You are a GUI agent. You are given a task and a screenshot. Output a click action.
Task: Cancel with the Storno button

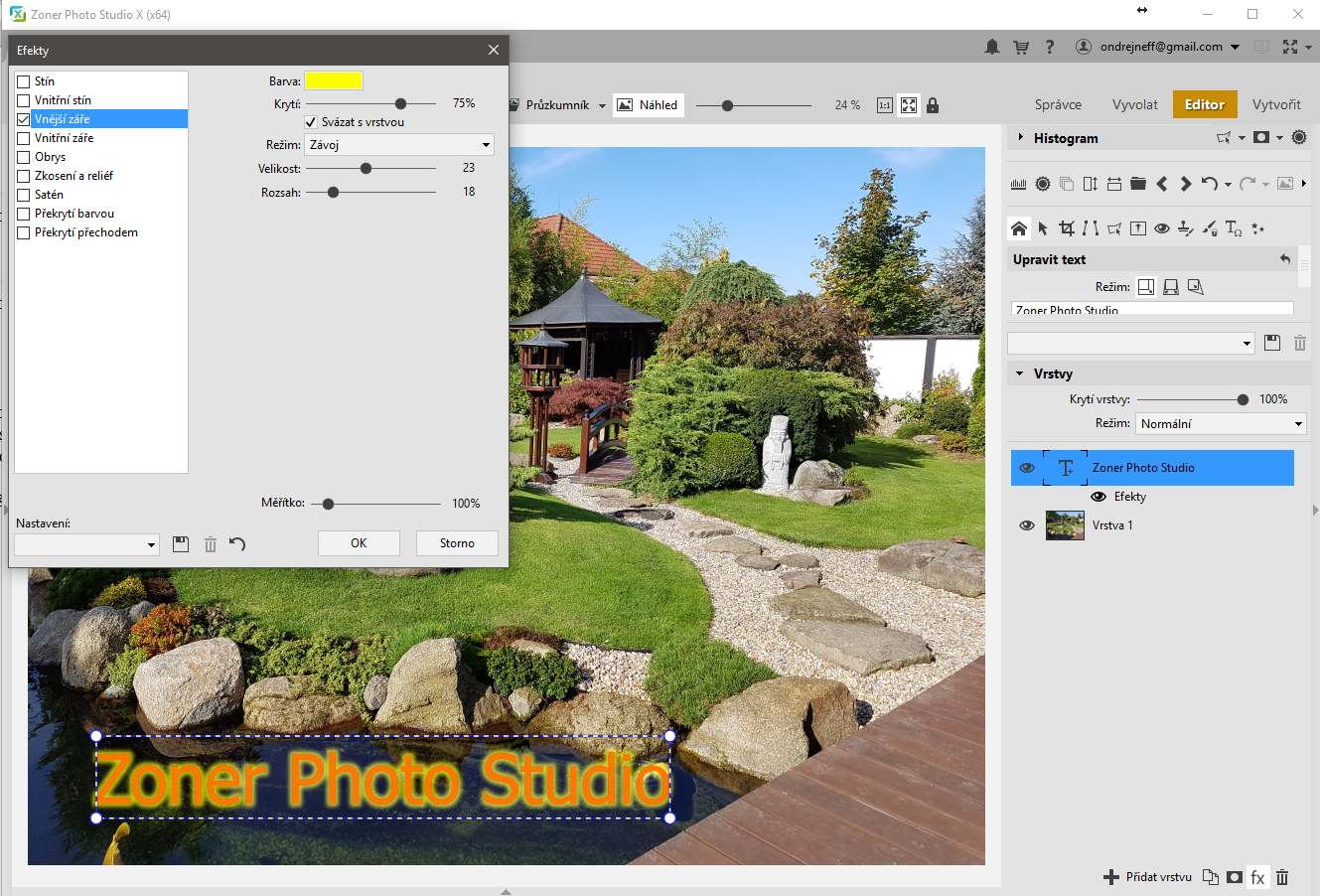457,543
